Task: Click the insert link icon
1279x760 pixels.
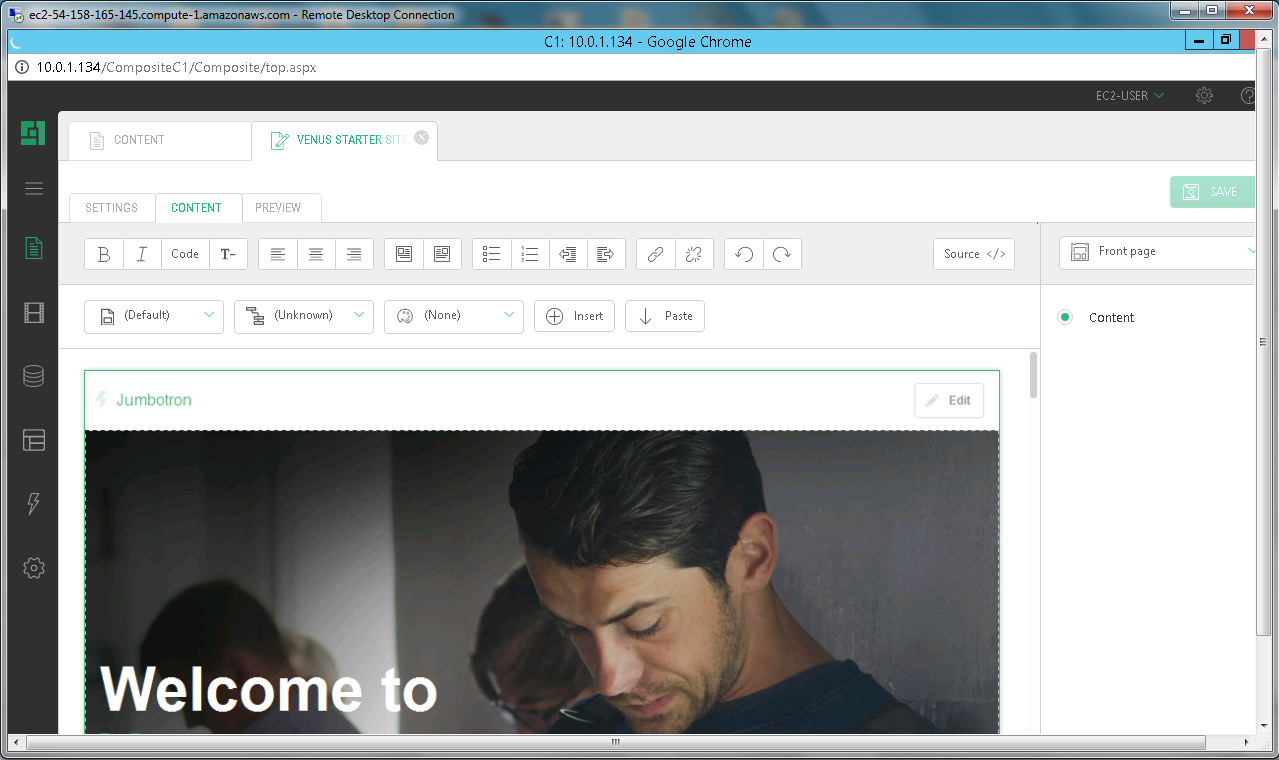Action: pyautogui.click(x=655, y=254)
